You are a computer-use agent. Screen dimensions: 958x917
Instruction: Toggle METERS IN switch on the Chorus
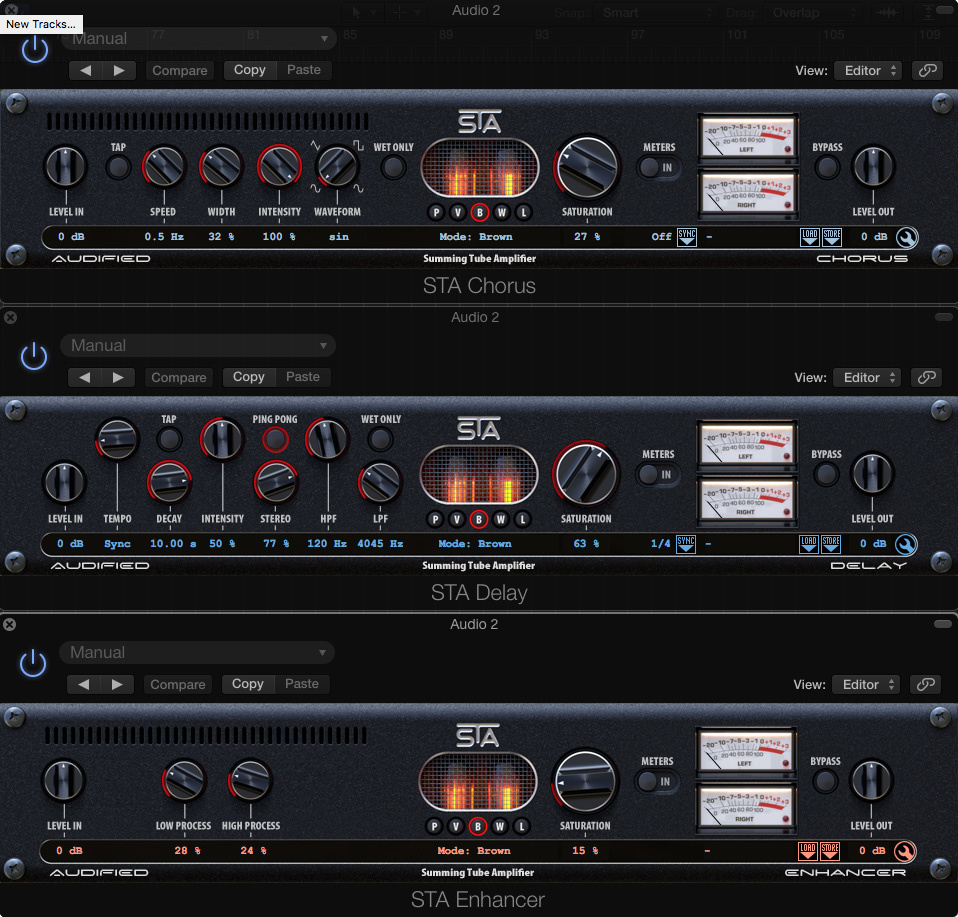click(659, 167)
